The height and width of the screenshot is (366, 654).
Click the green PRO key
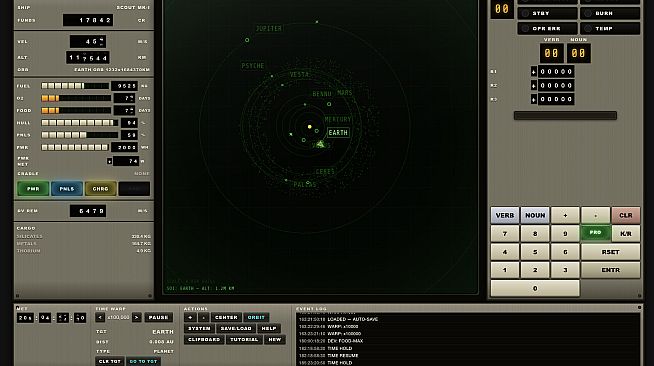pyautogui.click(x=596, y=233)
